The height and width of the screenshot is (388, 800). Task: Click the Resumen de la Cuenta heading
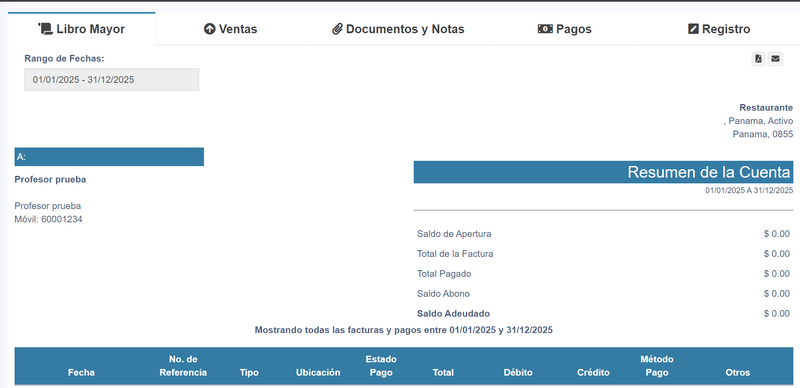coord(709,172)
